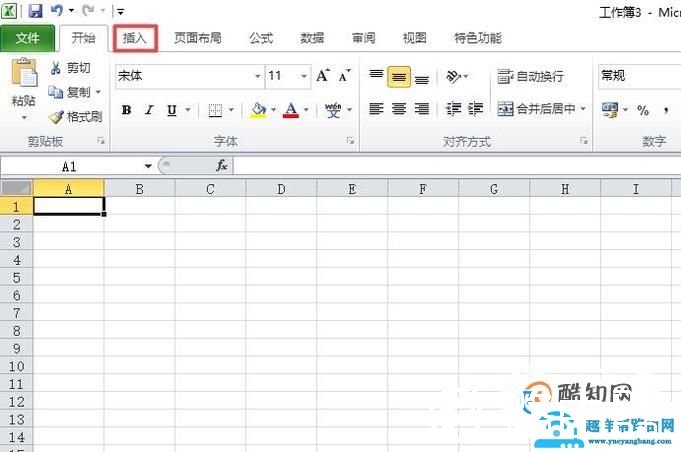The width and height of the screenshot is (681, 452).
Task: Switch to the 审阅 (Review) tab
Action: (364, 38)
